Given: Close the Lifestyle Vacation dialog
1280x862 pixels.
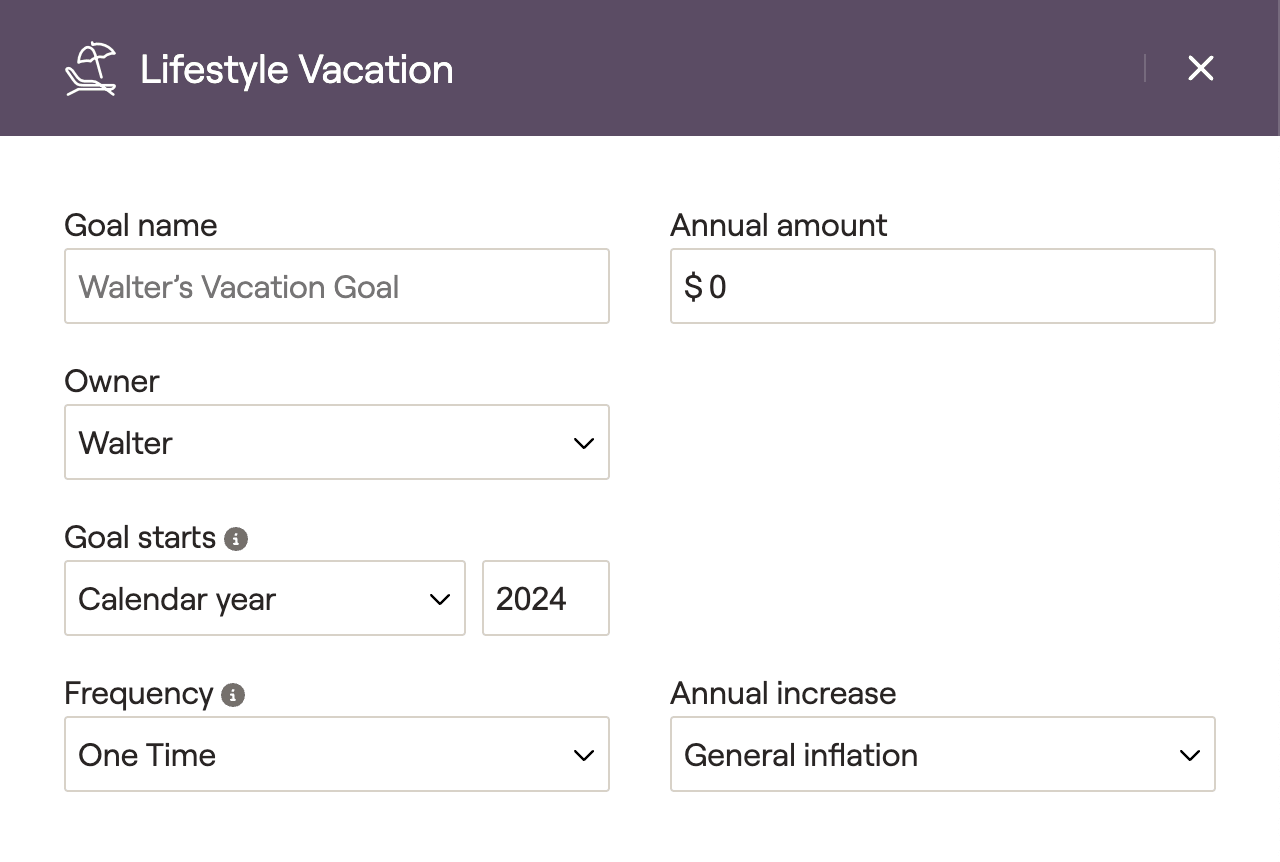Looking at the screenshot, I should (x=1200, y=68).
